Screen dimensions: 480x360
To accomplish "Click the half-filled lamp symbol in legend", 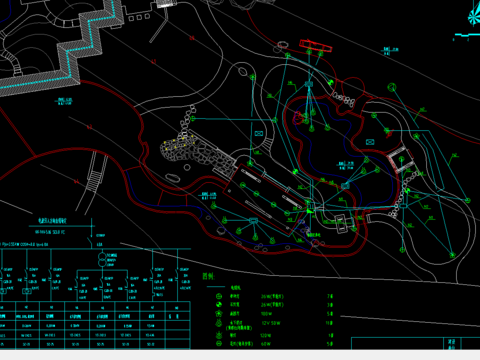I will tap(219, 305).
